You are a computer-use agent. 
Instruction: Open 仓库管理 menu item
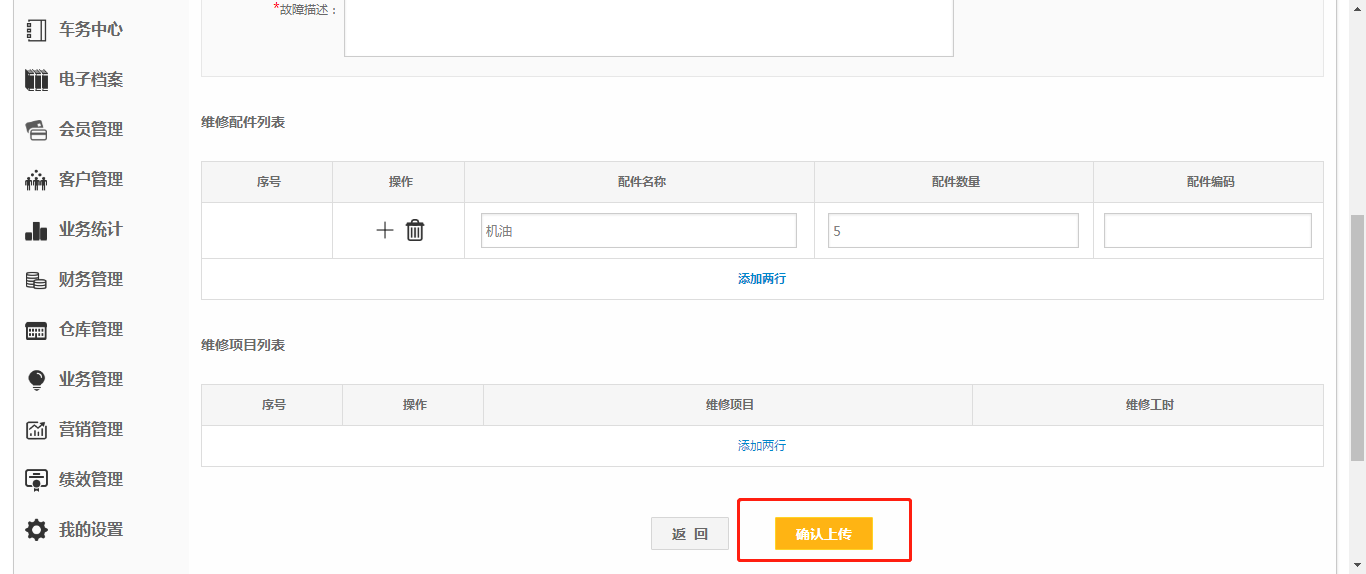(x=90, y=330)
